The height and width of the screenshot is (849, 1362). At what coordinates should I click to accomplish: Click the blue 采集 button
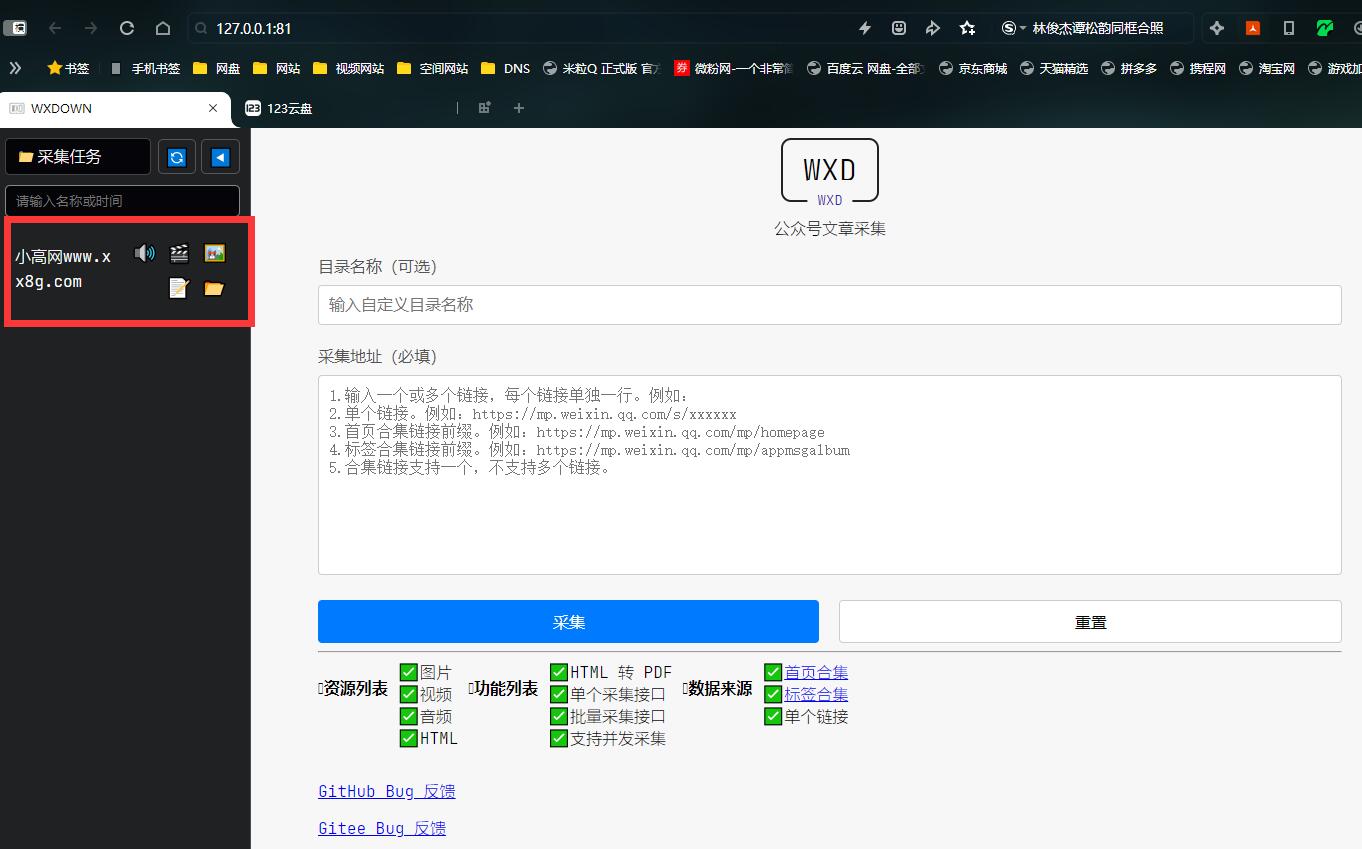[568, 621]
